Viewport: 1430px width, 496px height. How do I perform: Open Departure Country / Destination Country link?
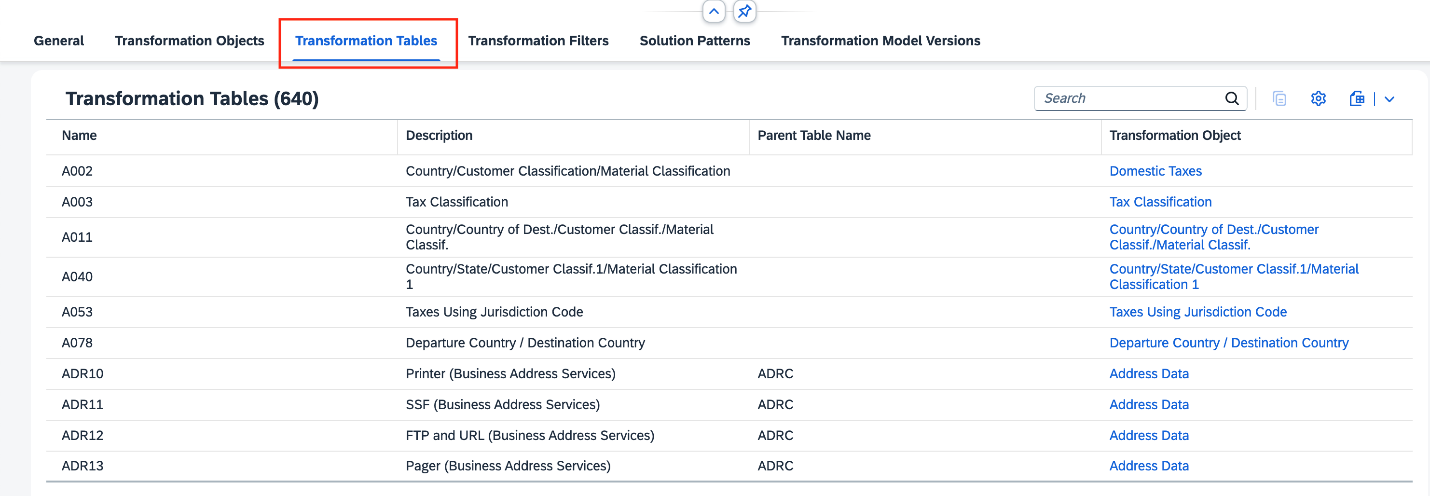pos(1229,343)
